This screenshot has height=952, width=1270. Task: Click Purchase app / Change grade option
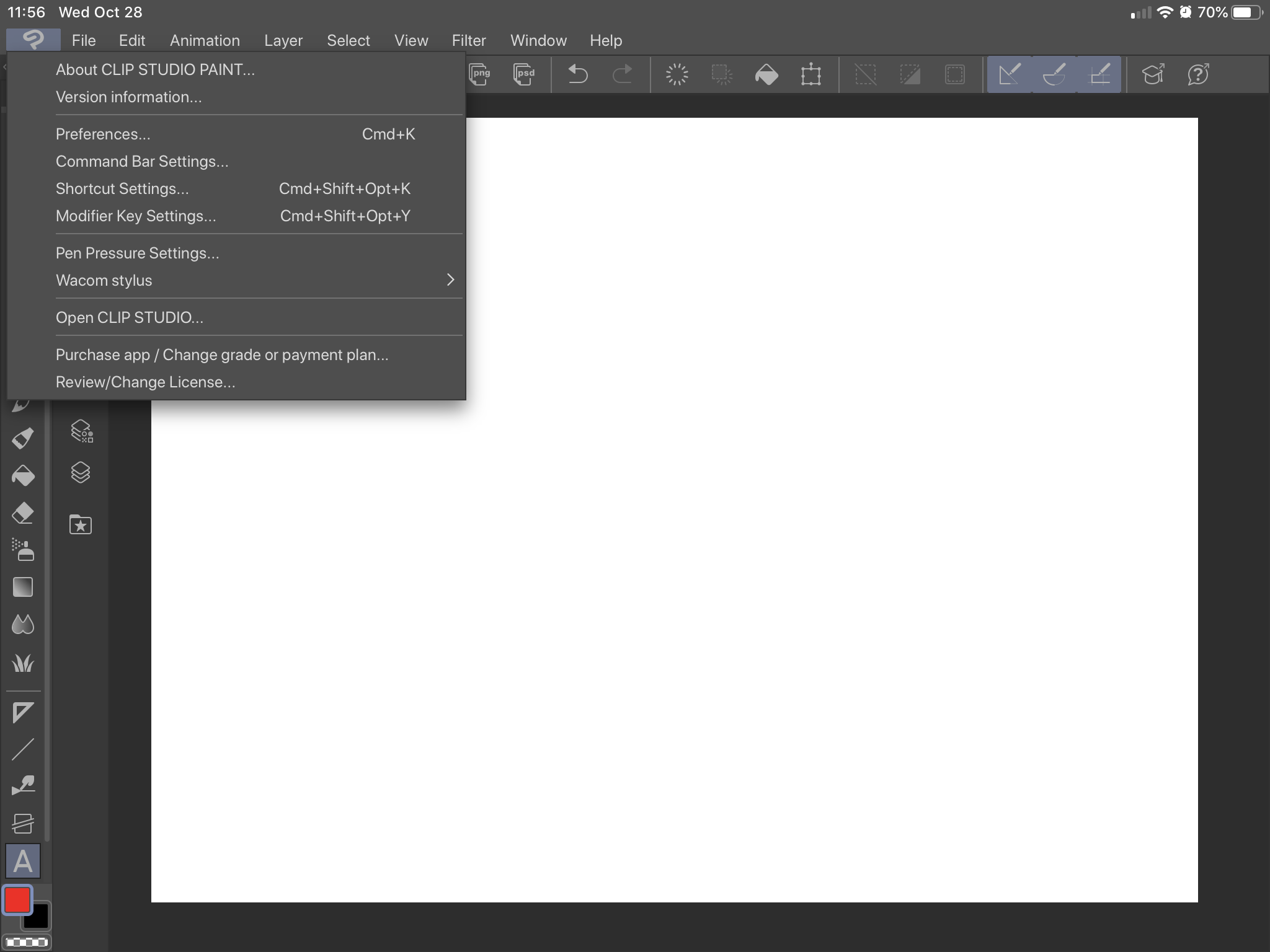[x=222, y=355]
